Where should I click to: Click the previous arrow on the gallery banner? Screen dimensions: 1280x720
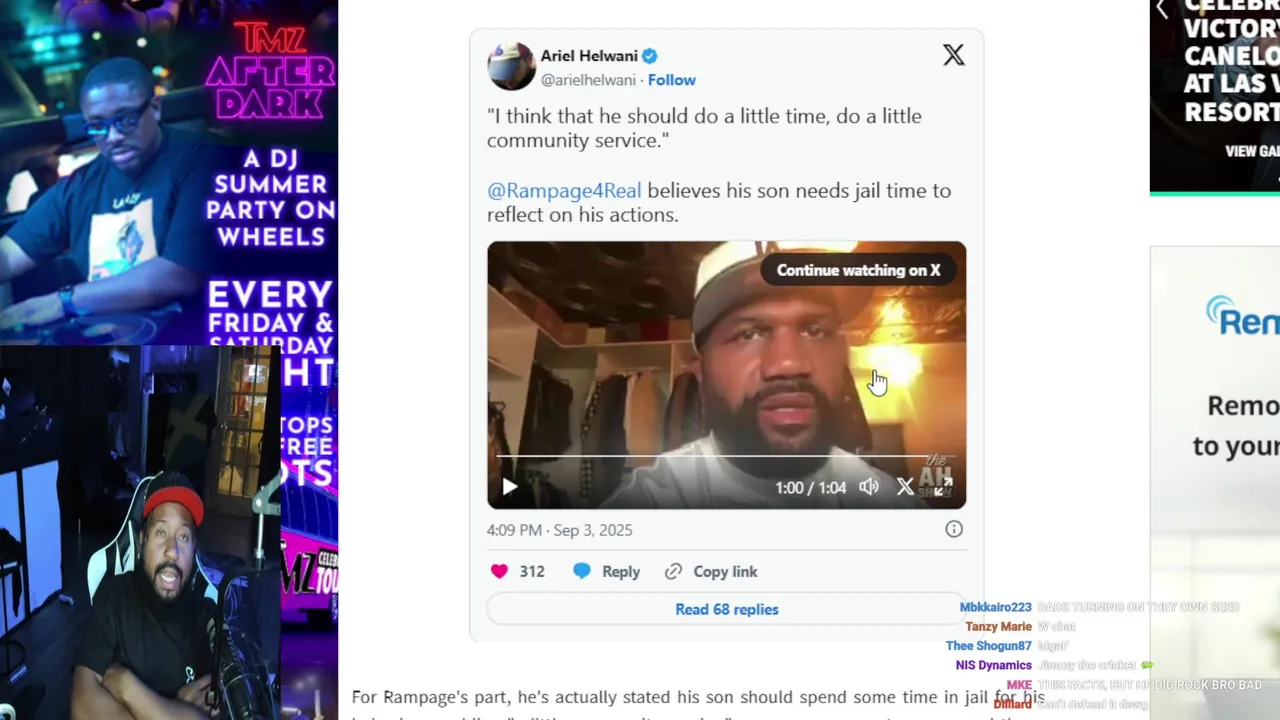tap(1162, 10)
